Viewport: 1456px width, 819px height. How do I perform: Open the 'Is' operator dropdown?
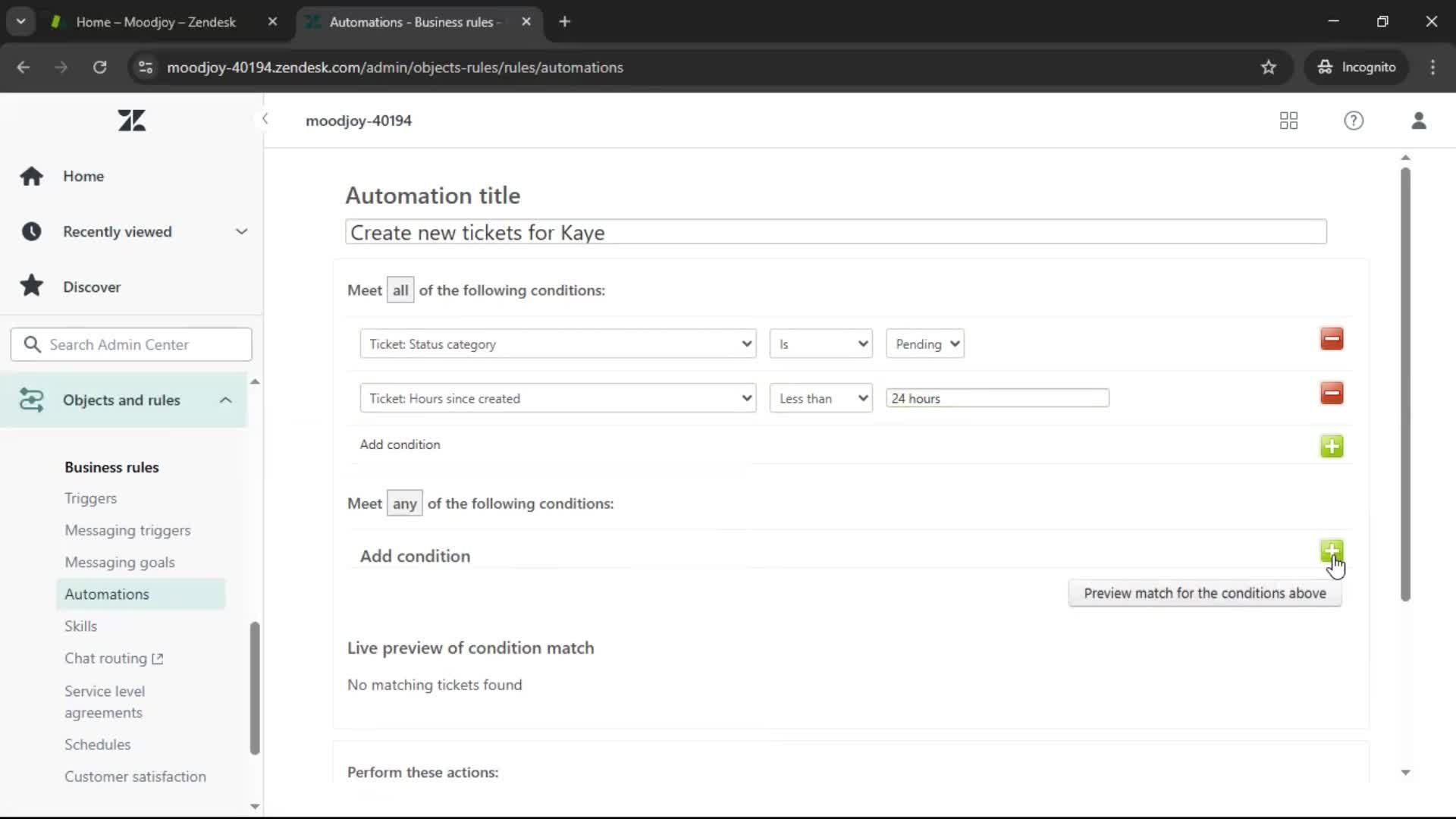tap(821, 344)
